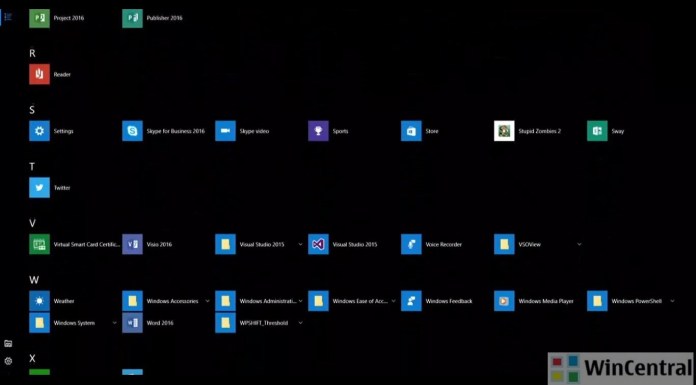The height and width of the screenshot is (385, 696).
Task: Expand the WPSHIFT_Threshold chevron
Action: tap(301, 323)
